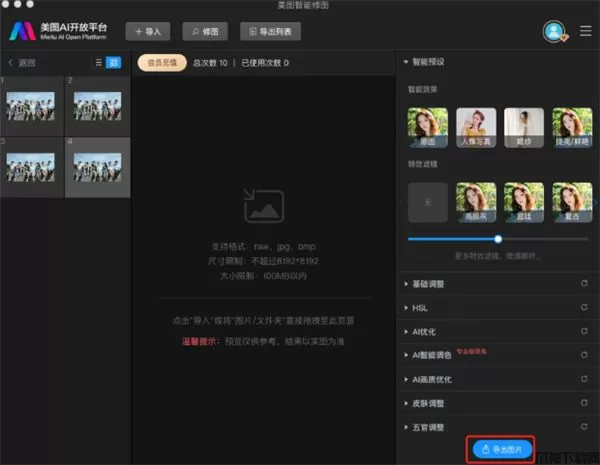Click the 会员充值 membership recharge button

pyautogui.click(x=161, y=63)
